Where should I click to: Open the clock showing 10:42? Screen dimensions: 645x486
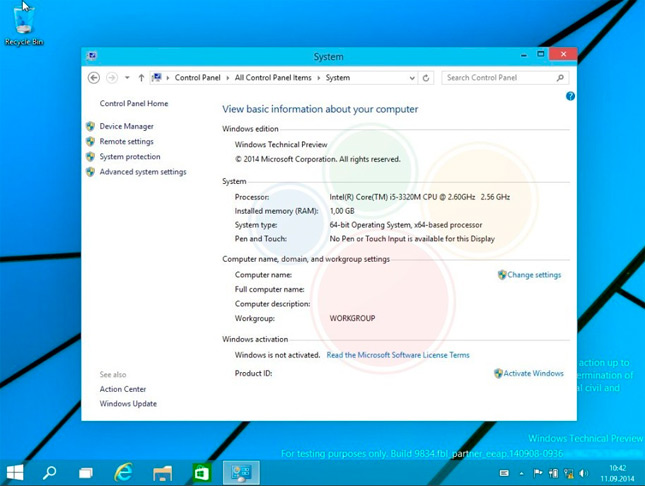[x=617, y=473]
